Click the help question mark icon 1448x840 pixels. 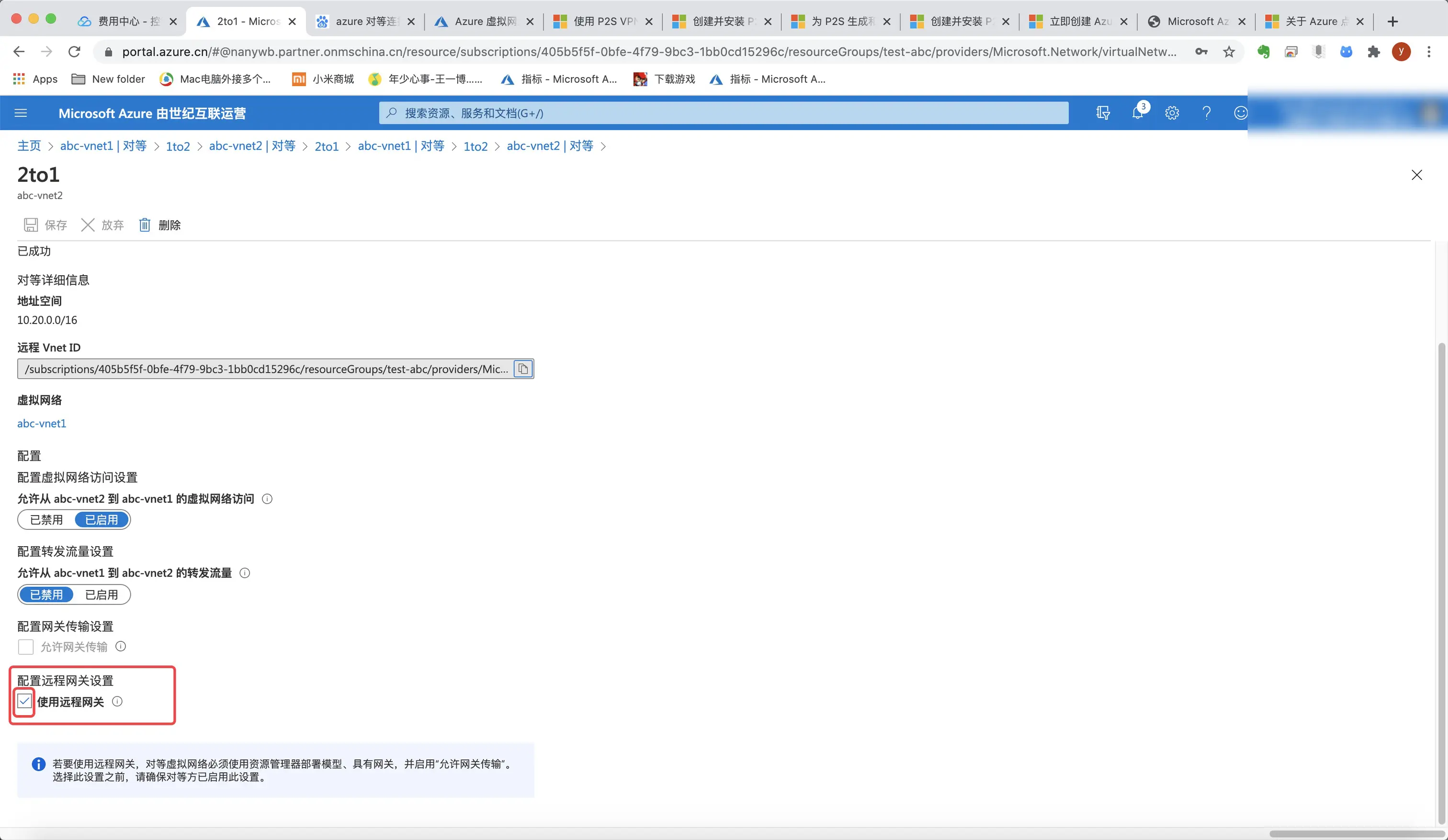point(1206,113)
